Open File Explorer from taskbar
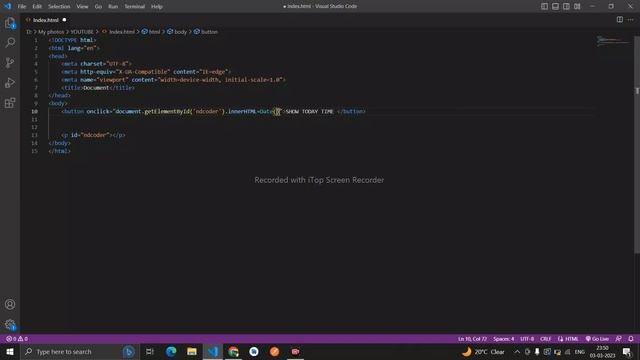The width and height of the screenshot is (640, 360). 192,351
